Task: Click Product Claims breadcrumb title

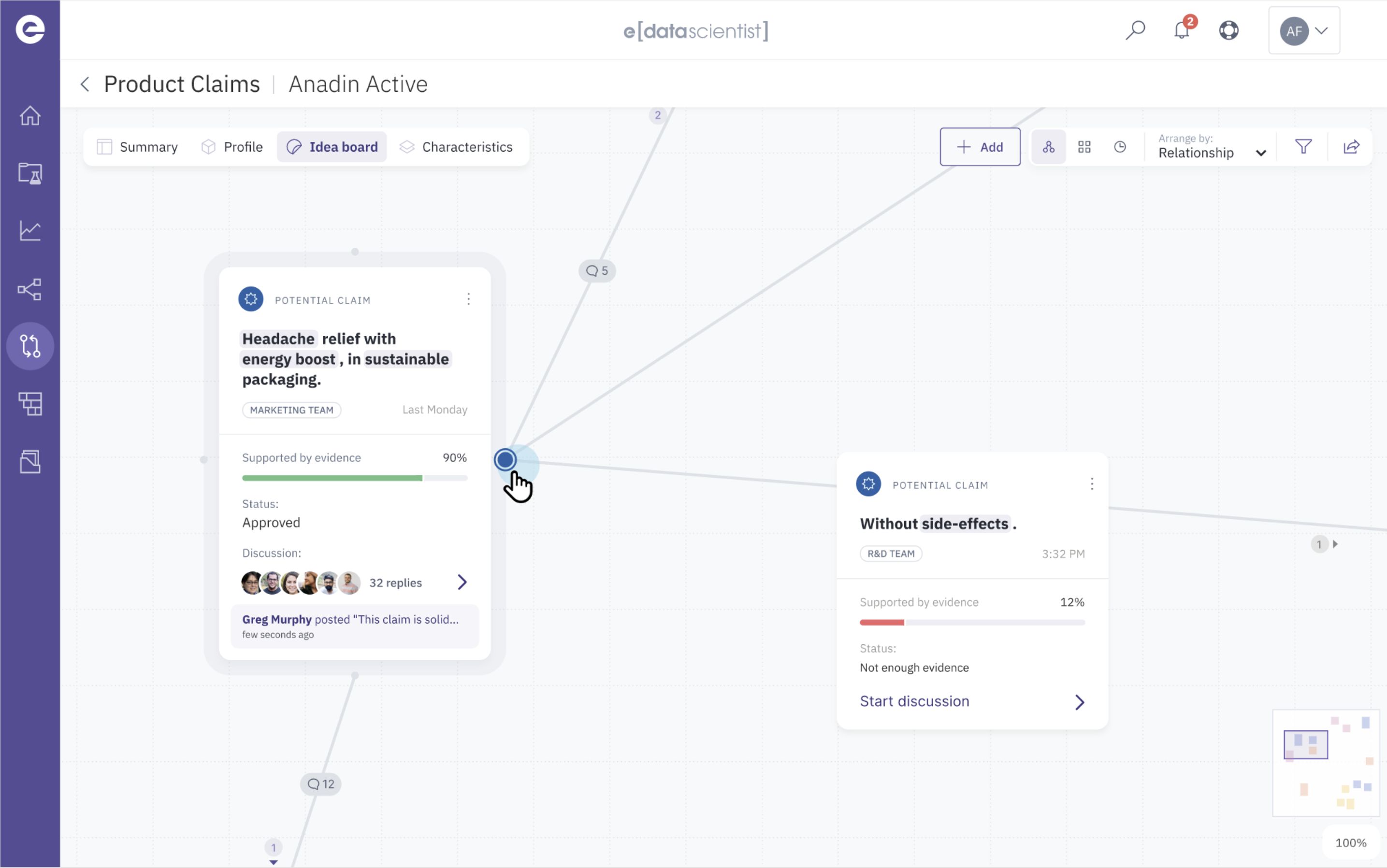Action: coord(182,85)
